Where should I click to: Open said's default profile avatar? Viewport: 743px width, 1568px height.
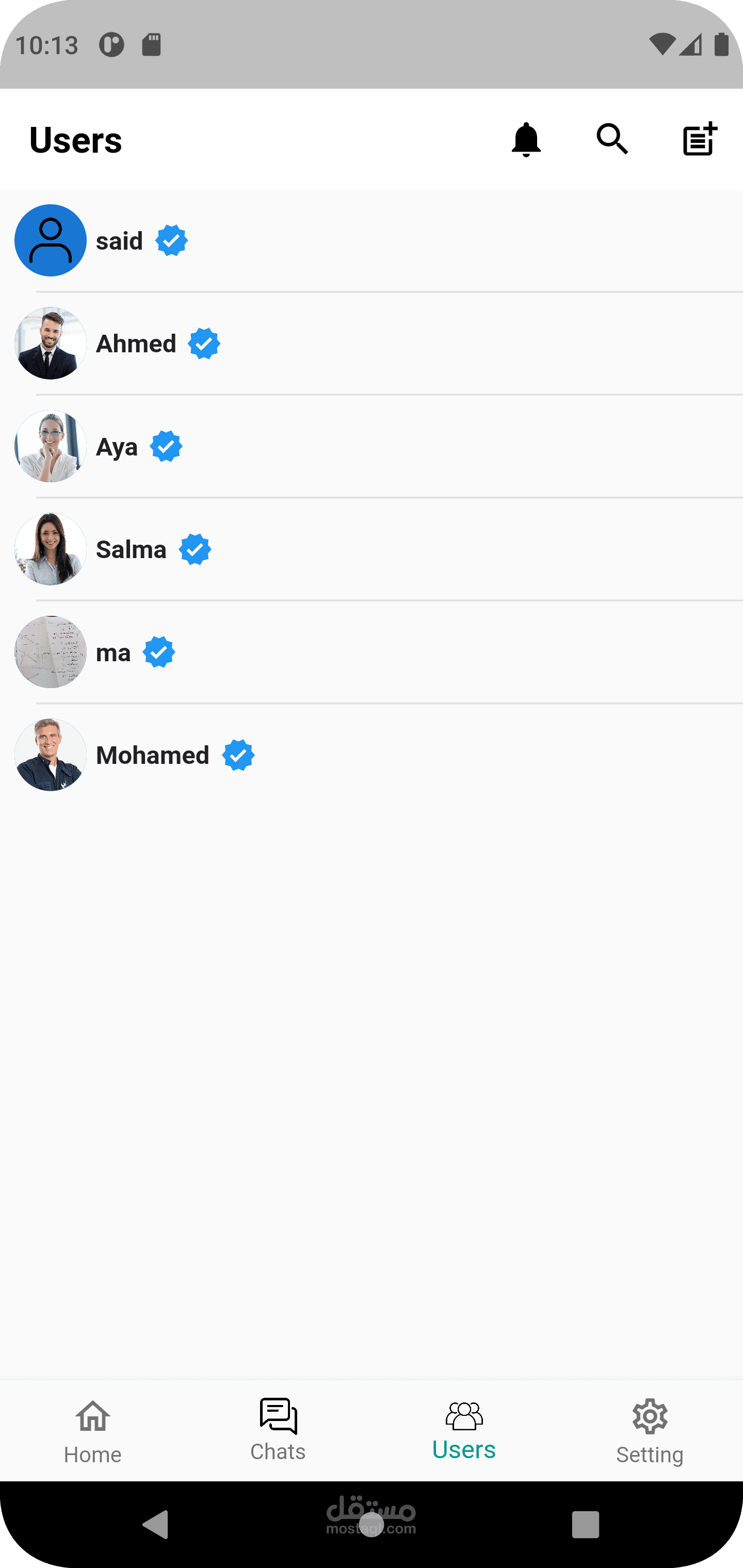(51, 240)
